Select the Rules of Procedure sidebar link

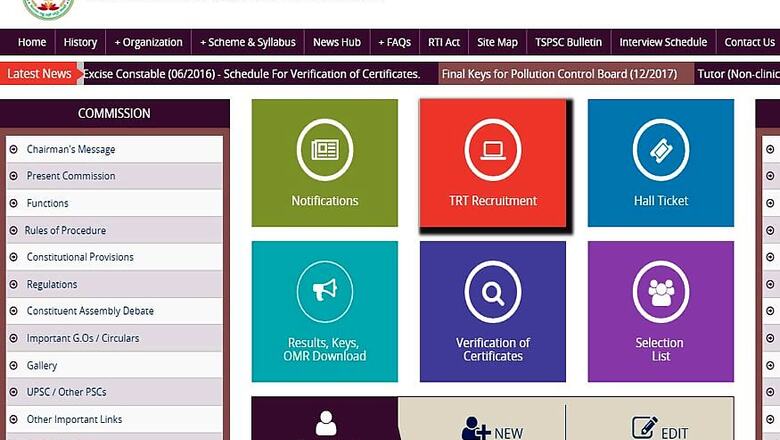coord(65,230)
